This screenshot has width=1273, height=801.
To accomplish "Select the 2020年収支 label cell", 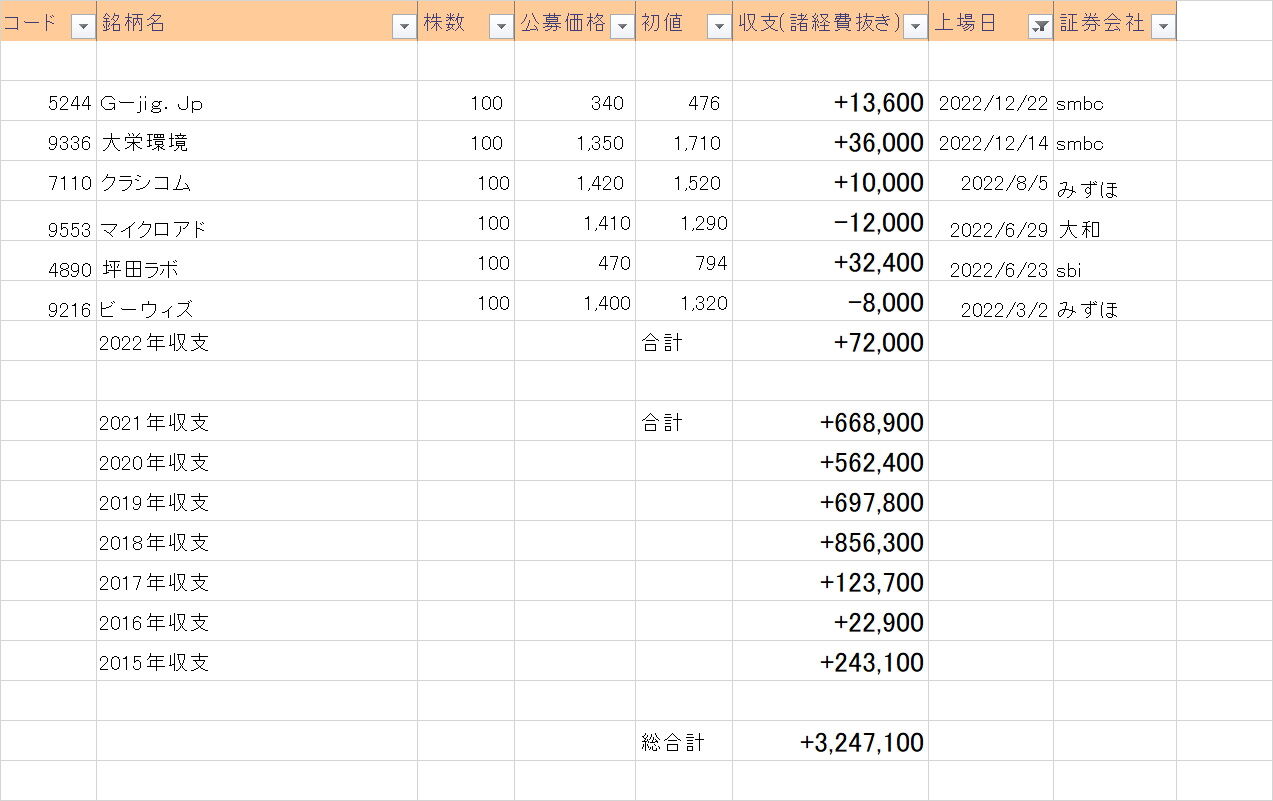I will point(257,461).
